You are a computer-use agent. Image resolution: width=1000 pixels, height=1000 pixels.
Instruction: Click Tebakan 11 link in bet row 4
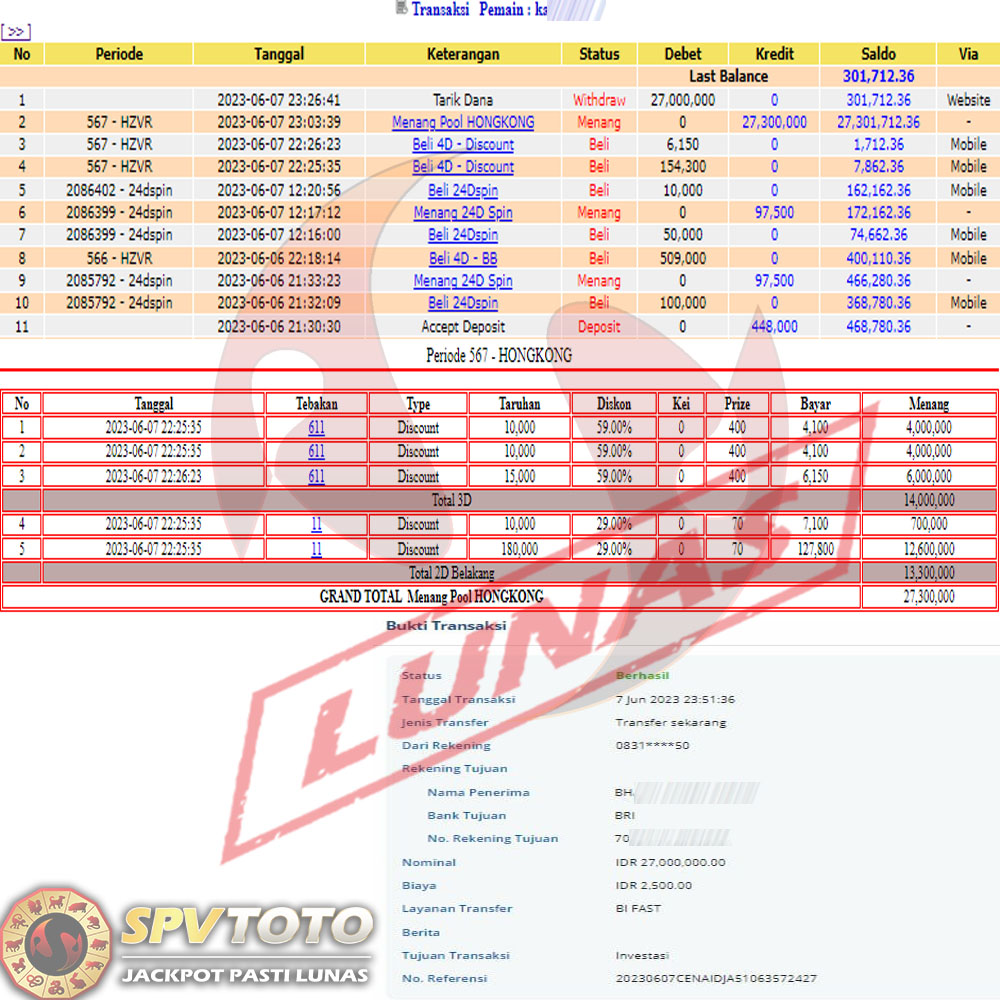tap(316, 524)
